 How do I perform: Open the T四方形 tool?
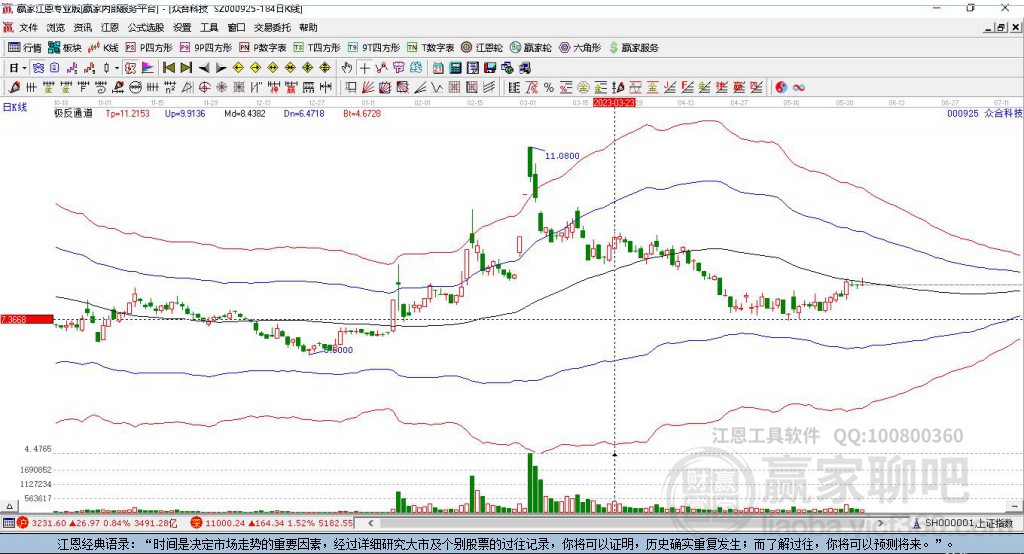coord(317,48)
